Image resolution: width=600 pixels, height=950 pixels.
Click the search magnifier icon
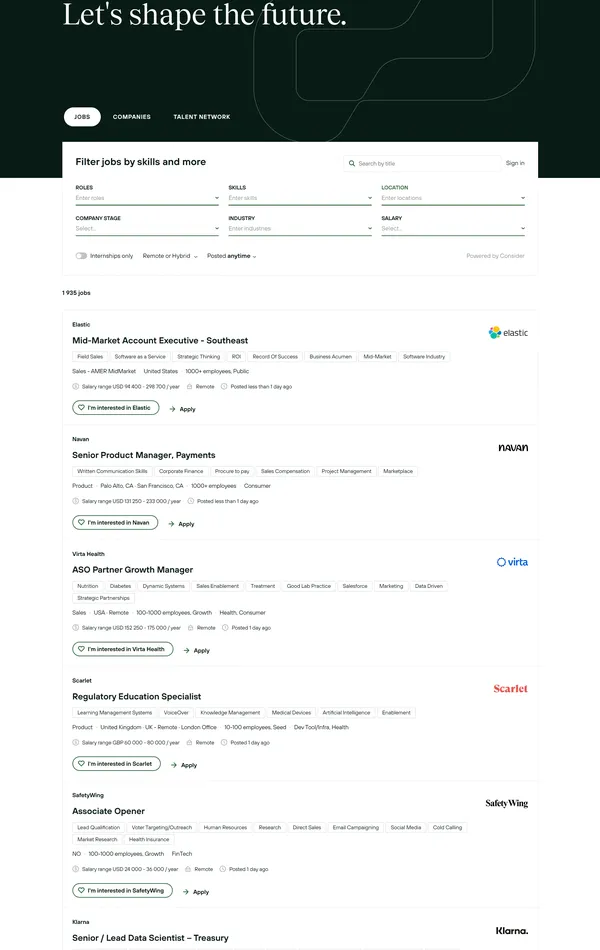point(352,163)
